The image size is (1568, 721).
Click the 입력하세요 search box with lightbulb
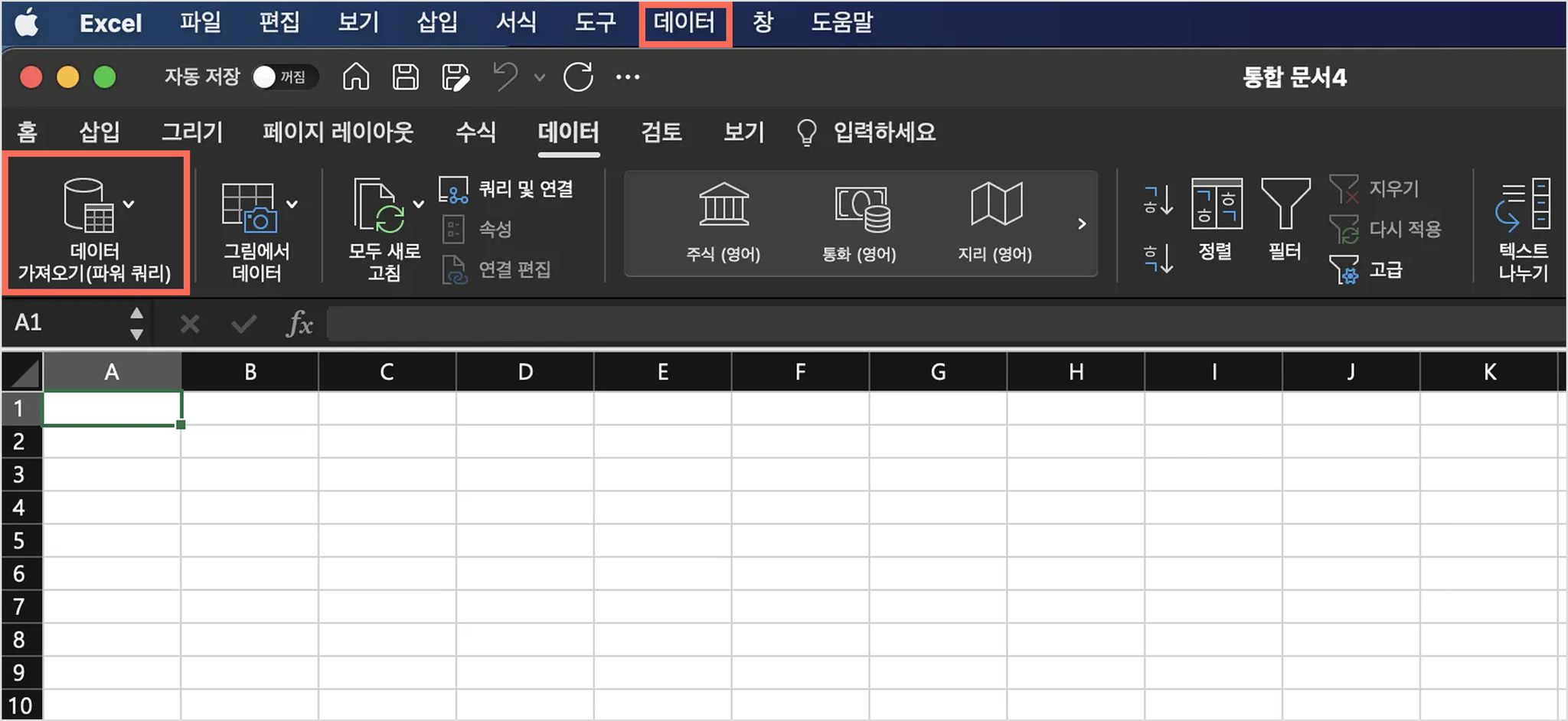[x=867, y=132]
